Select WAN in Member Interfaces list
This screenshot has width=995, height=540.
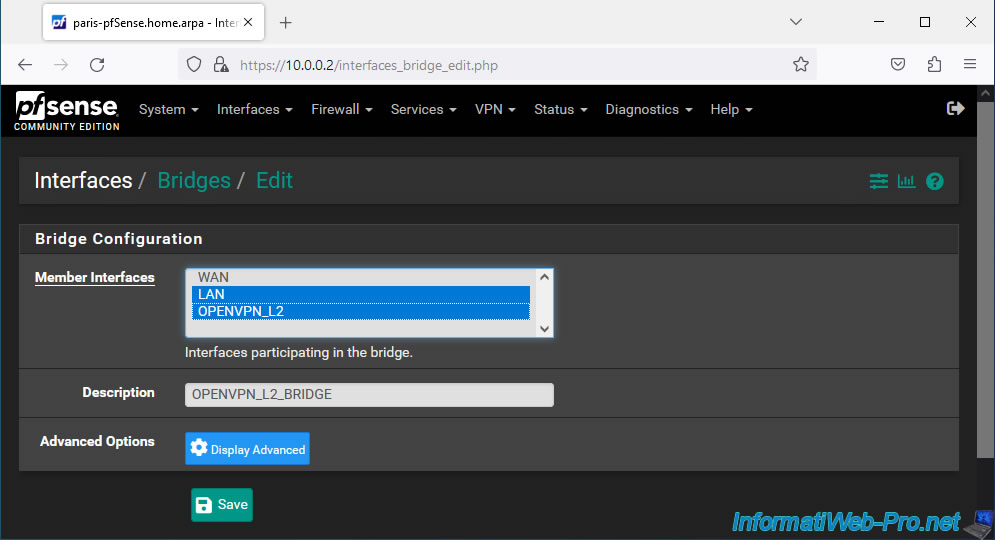click(361, 277)
